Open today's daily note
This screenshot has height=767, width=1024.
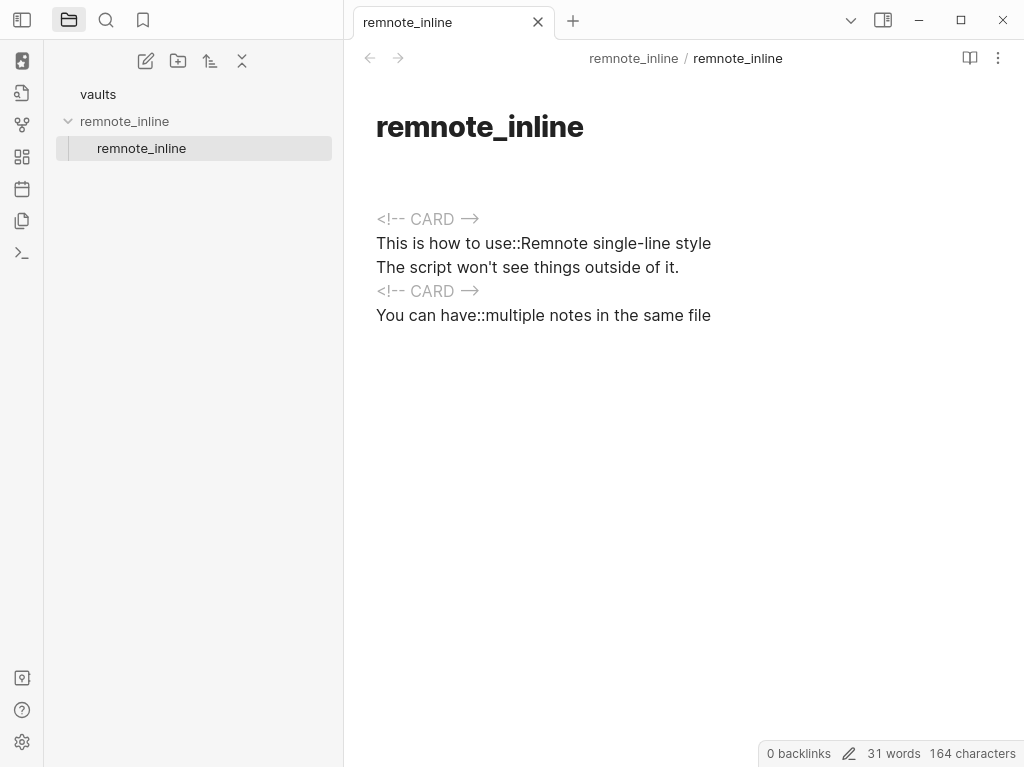click(x=22, y=189)
